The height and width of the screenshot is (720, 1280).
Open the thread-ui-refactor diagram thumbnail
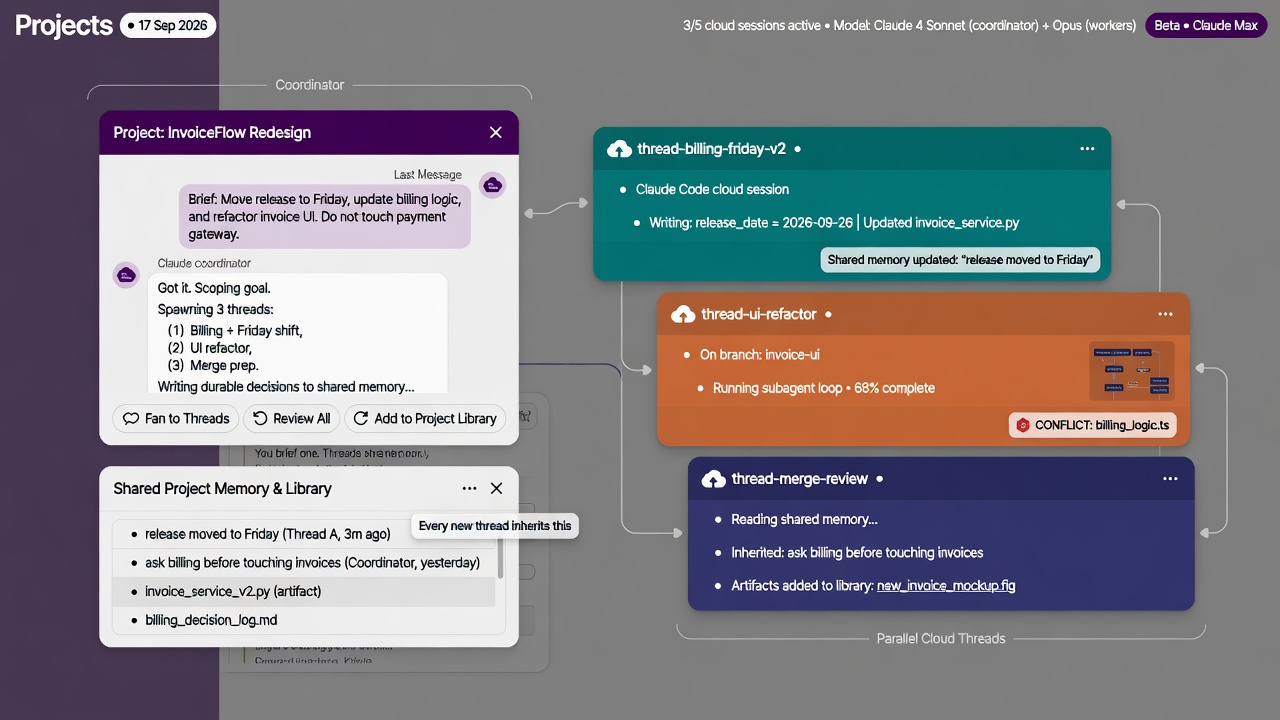pyautogui.click(x=1131, y=371)
